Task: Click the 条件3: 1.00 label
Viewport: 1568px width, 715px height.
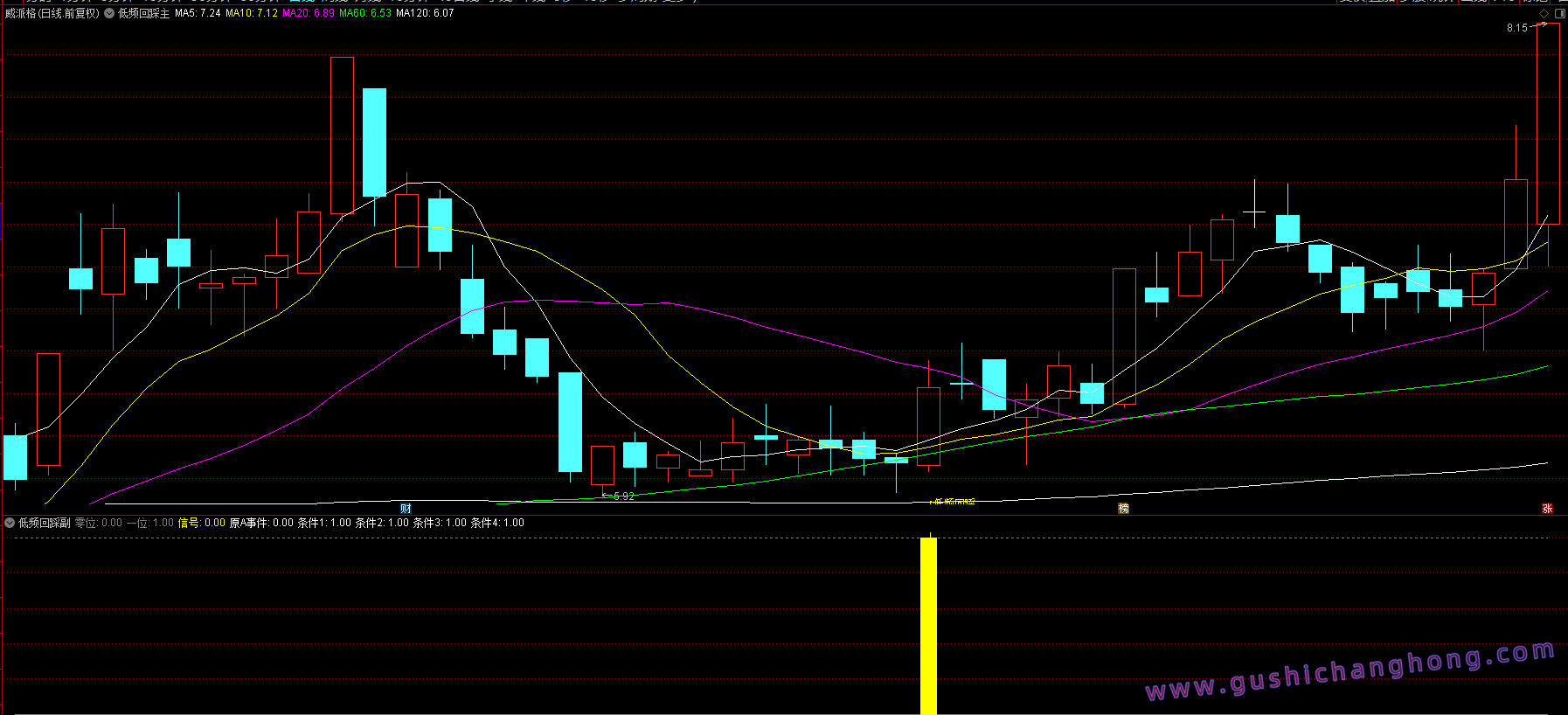Action: [x=440, y=523]
